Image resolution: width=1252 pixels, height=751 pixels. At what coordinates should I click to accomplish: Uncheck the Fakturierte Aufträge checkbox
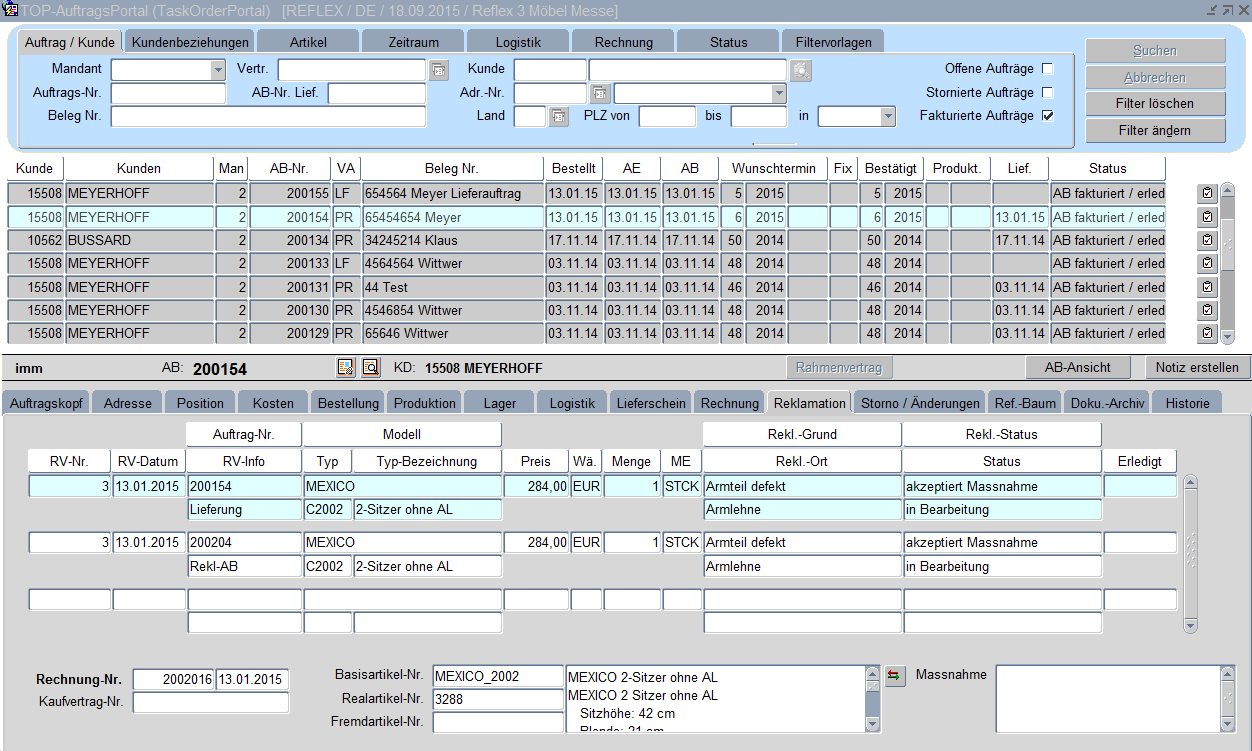click(x=1048, y=116)
